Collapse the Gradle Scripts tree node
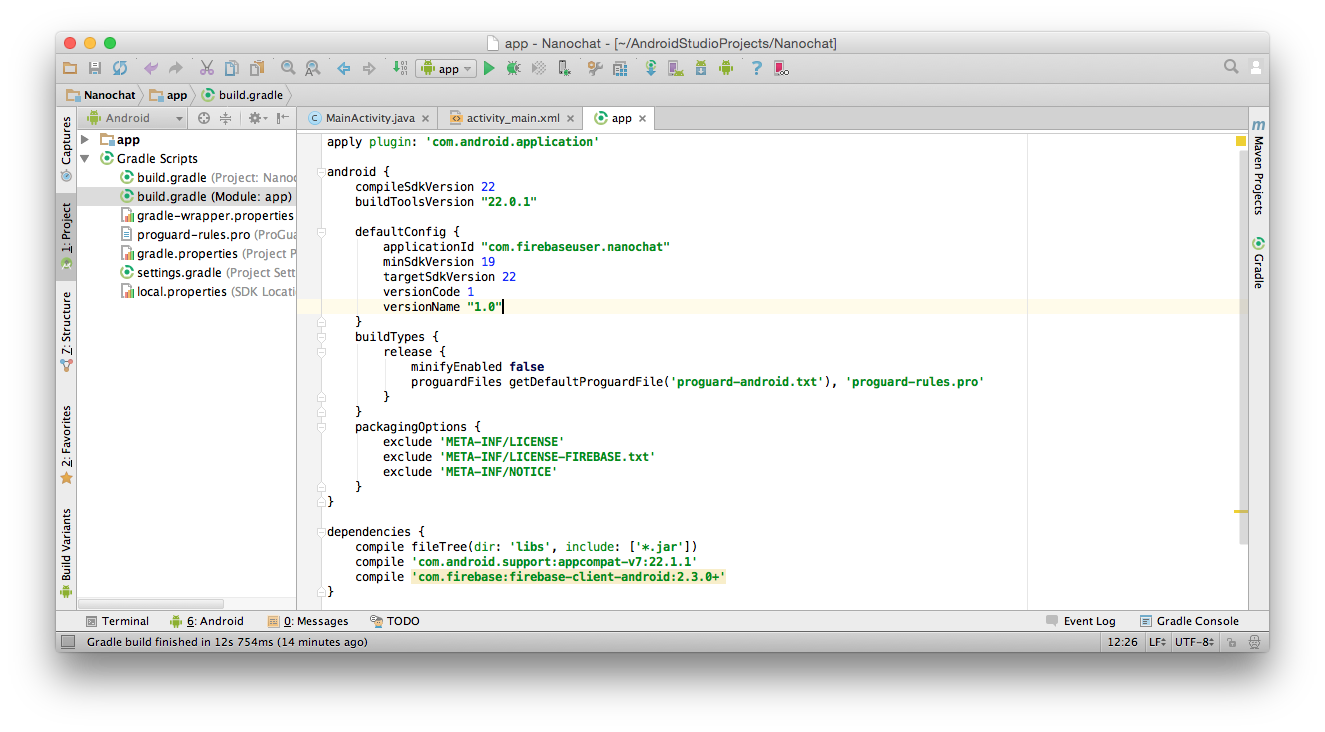Screen dimensions: 1325x732 coord(85,158)
